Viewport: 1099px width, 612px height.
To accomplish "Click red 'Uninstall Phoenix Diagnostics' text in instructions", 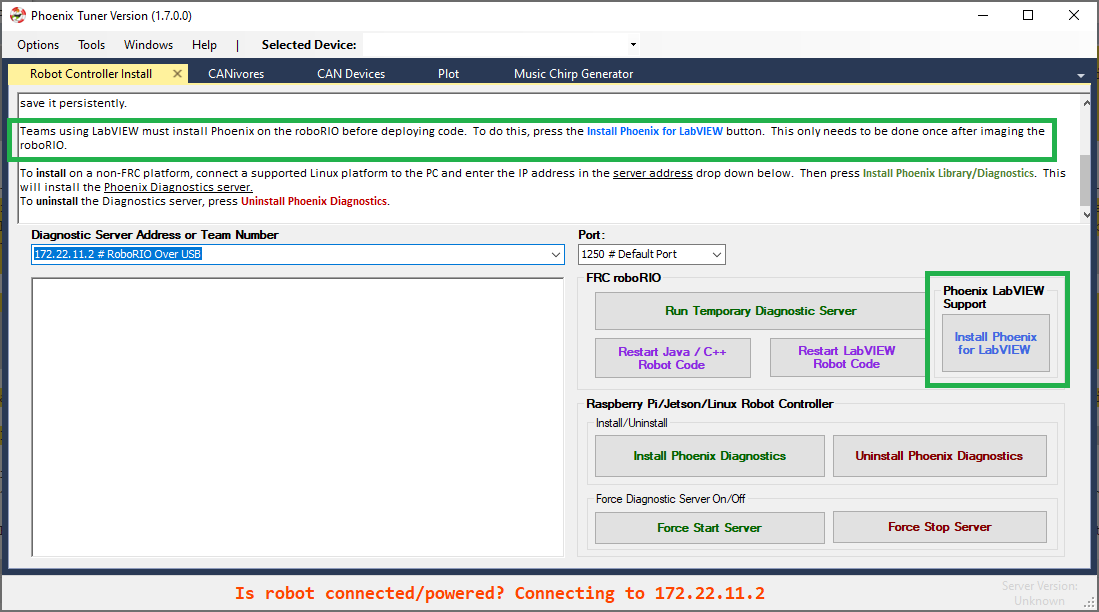I will (314, 201).
